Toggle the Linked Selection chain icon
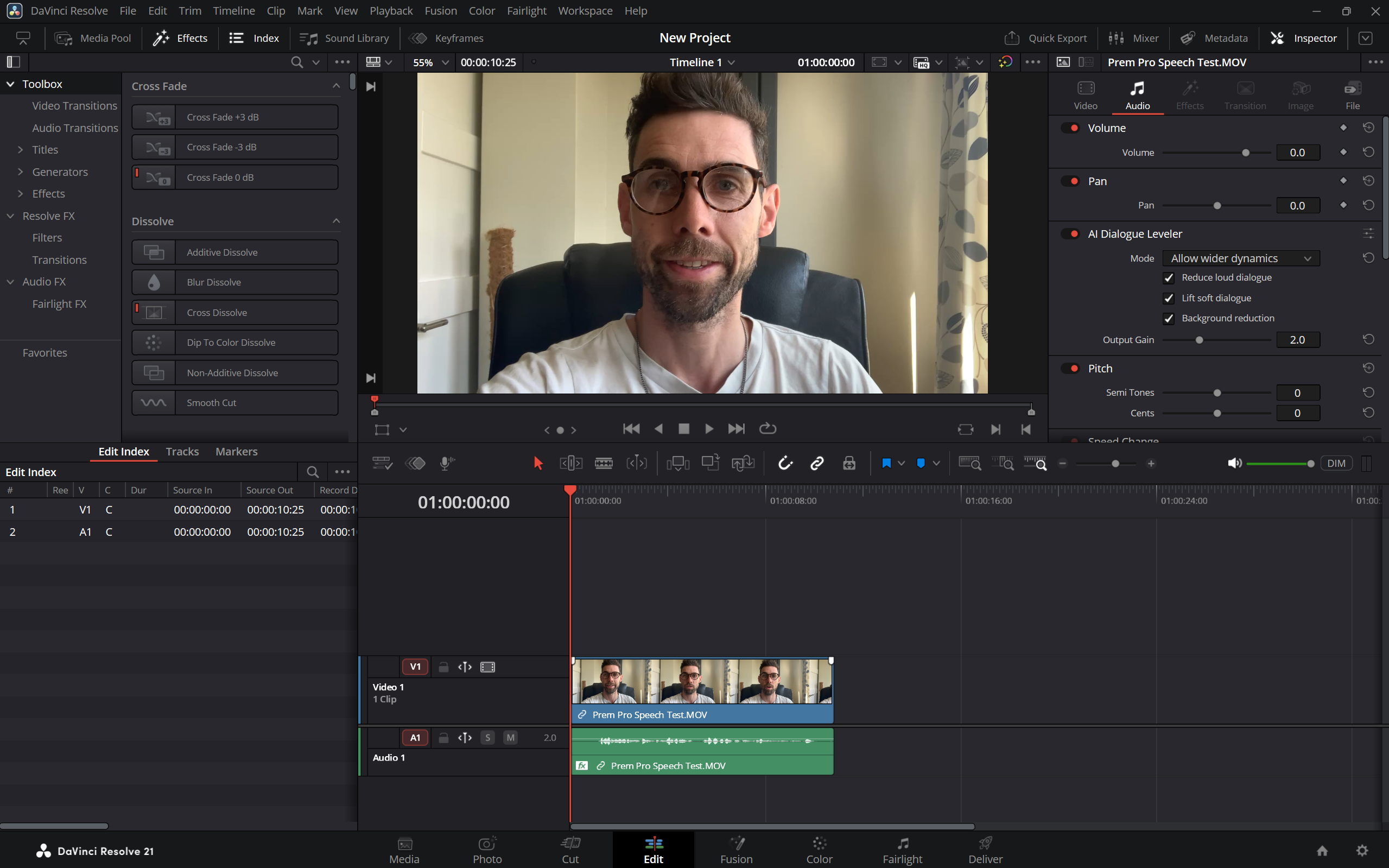 817,463
